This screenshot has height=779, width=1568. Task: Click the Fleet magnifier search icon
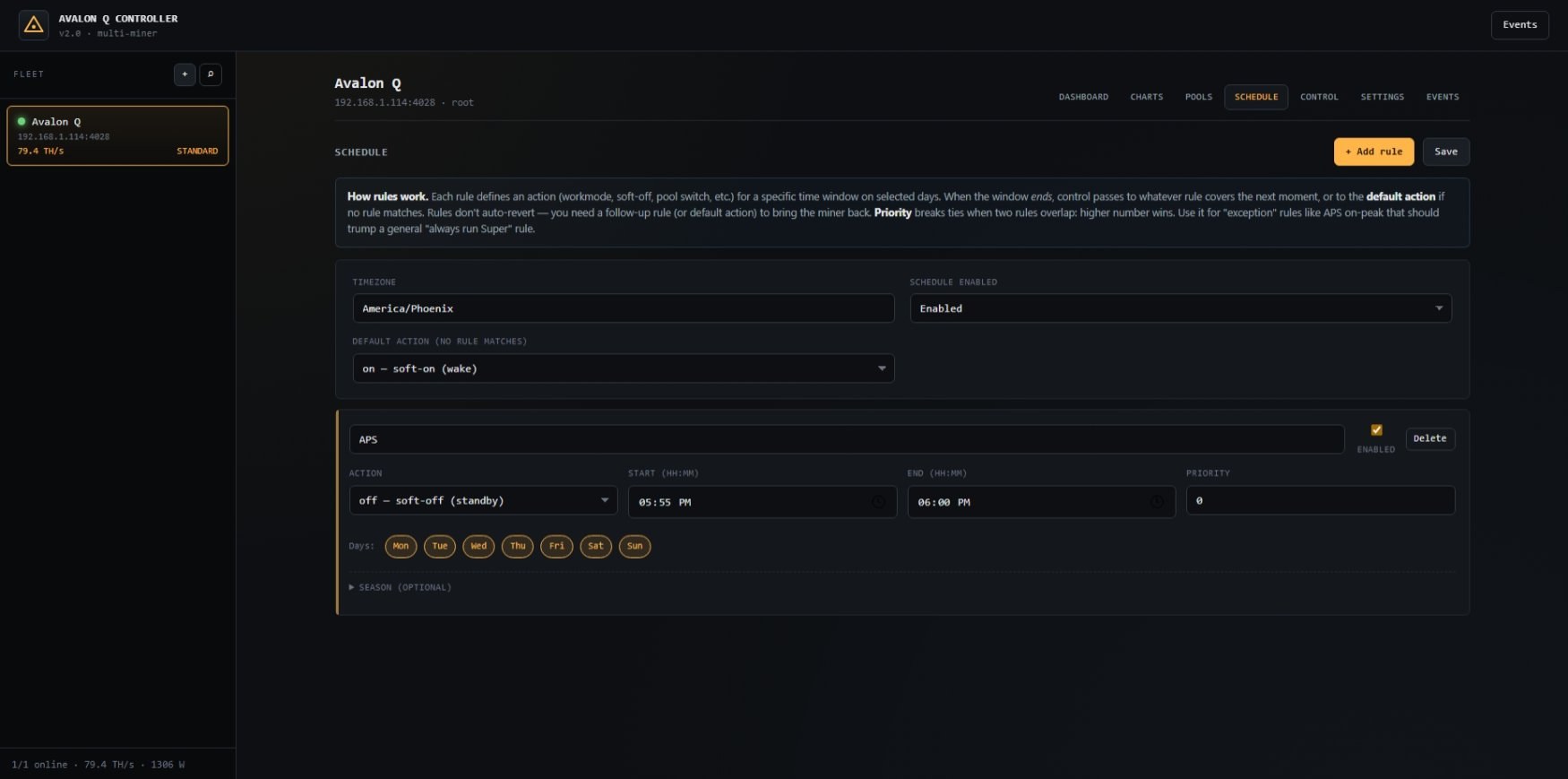click(x=211, y=74)
